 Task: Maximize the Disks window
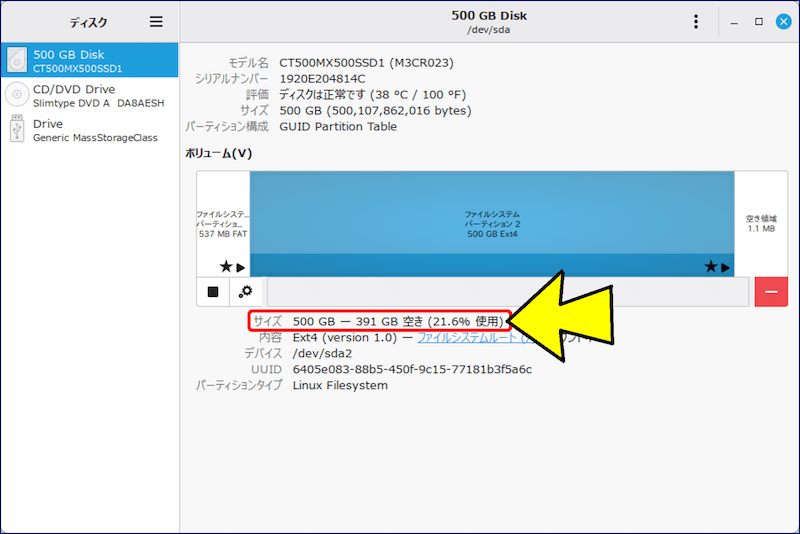coord(758,22)
